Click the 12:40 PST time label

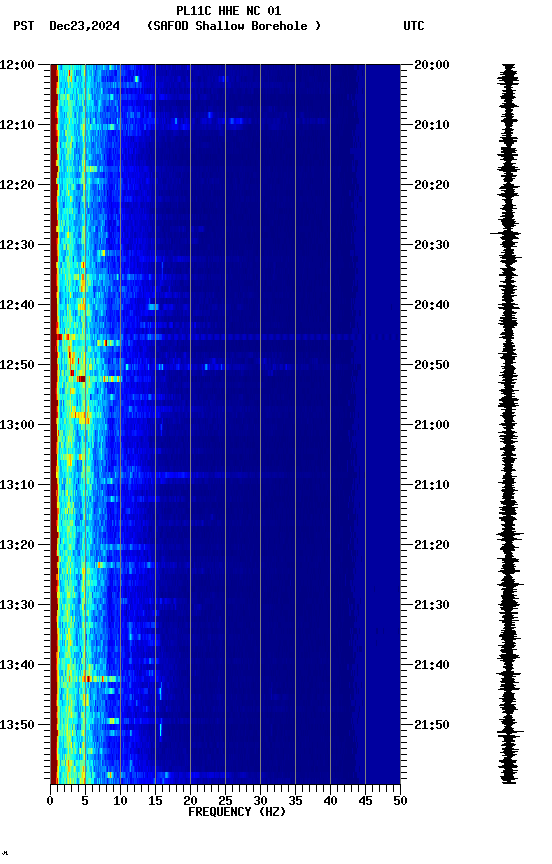click(x=17, y=305)
